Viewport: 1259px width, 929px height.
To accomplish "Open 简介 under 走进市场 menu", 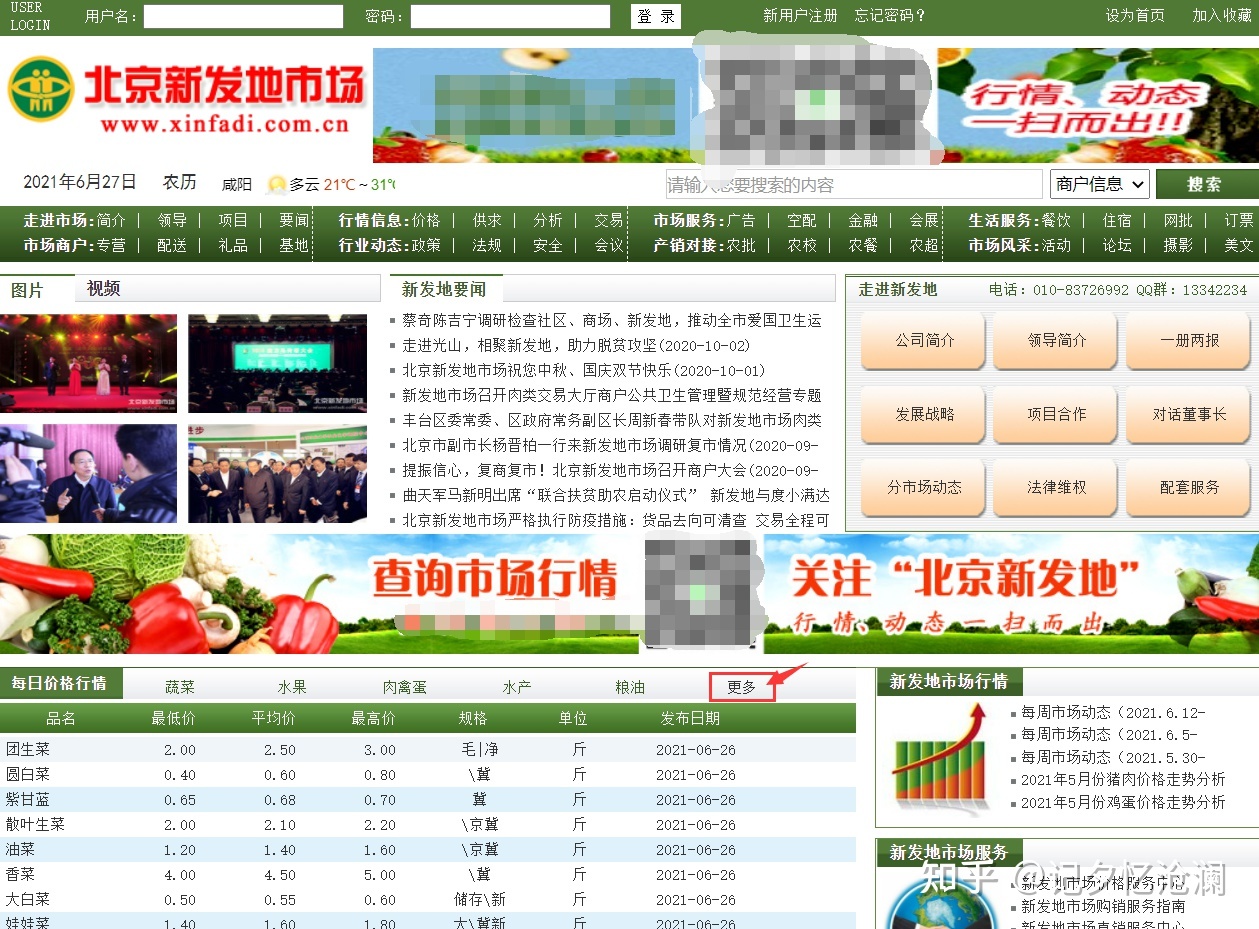I will 112,220.
